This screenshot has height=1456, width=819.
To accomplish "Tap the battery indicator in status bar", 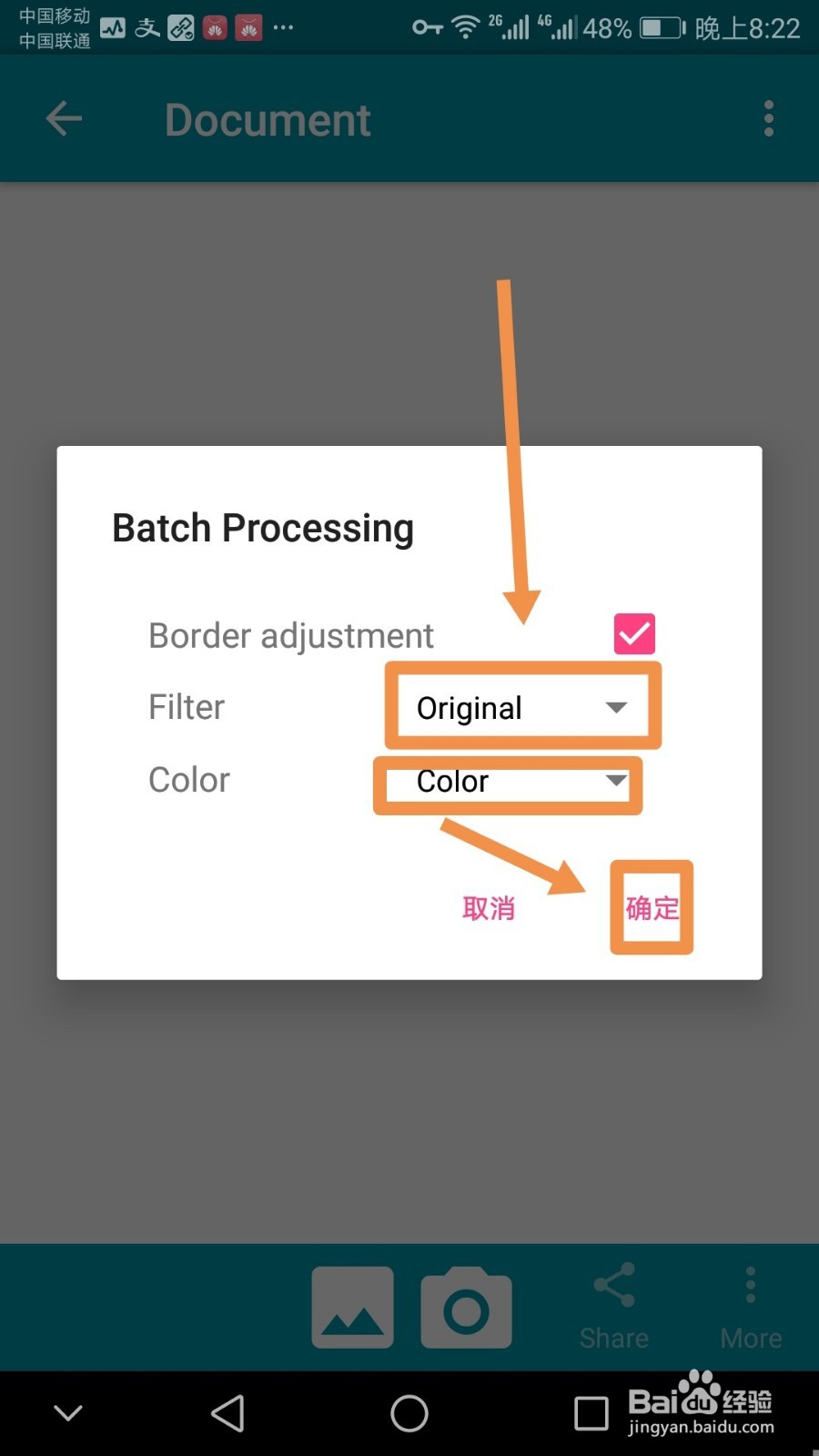I will (662, 28).
